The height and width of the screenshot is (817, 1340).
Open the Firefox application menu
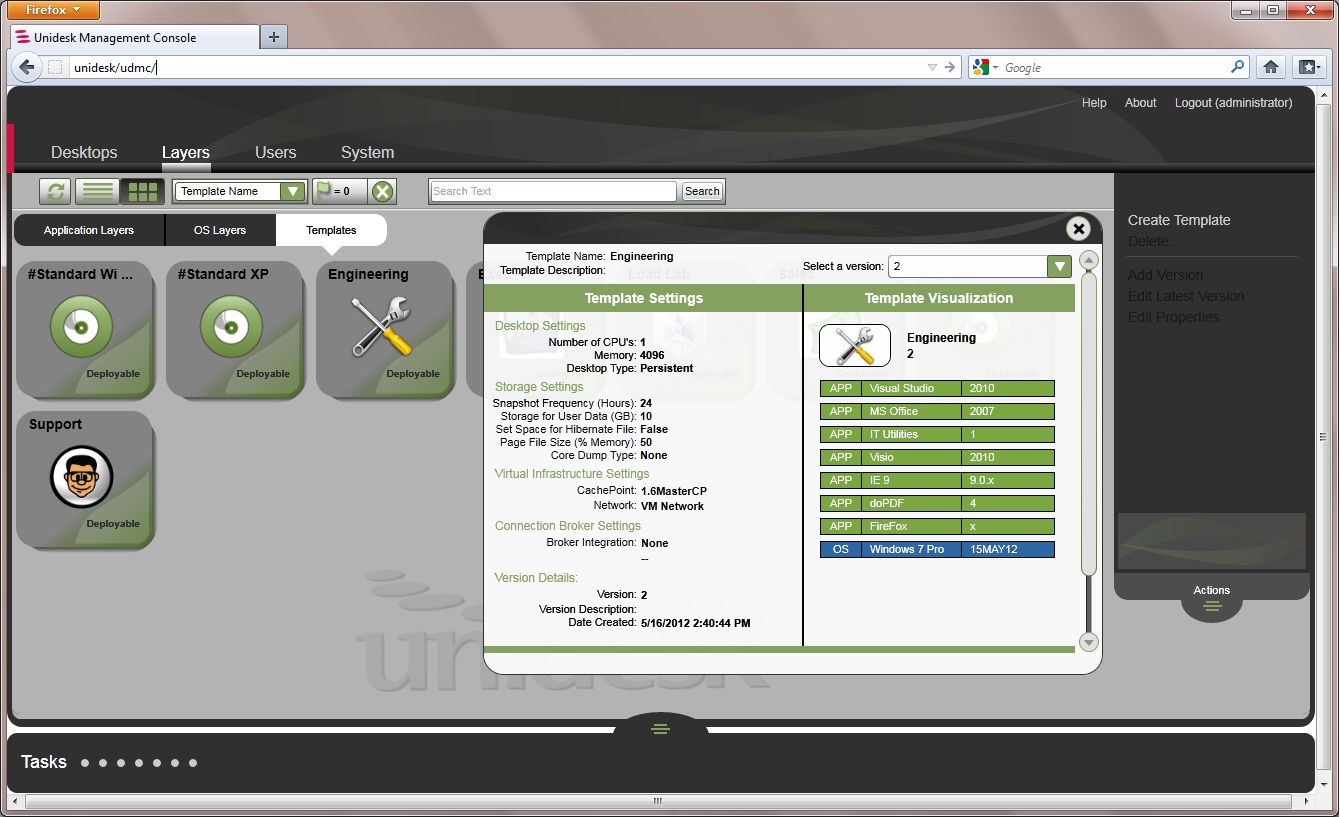[54, 10]
